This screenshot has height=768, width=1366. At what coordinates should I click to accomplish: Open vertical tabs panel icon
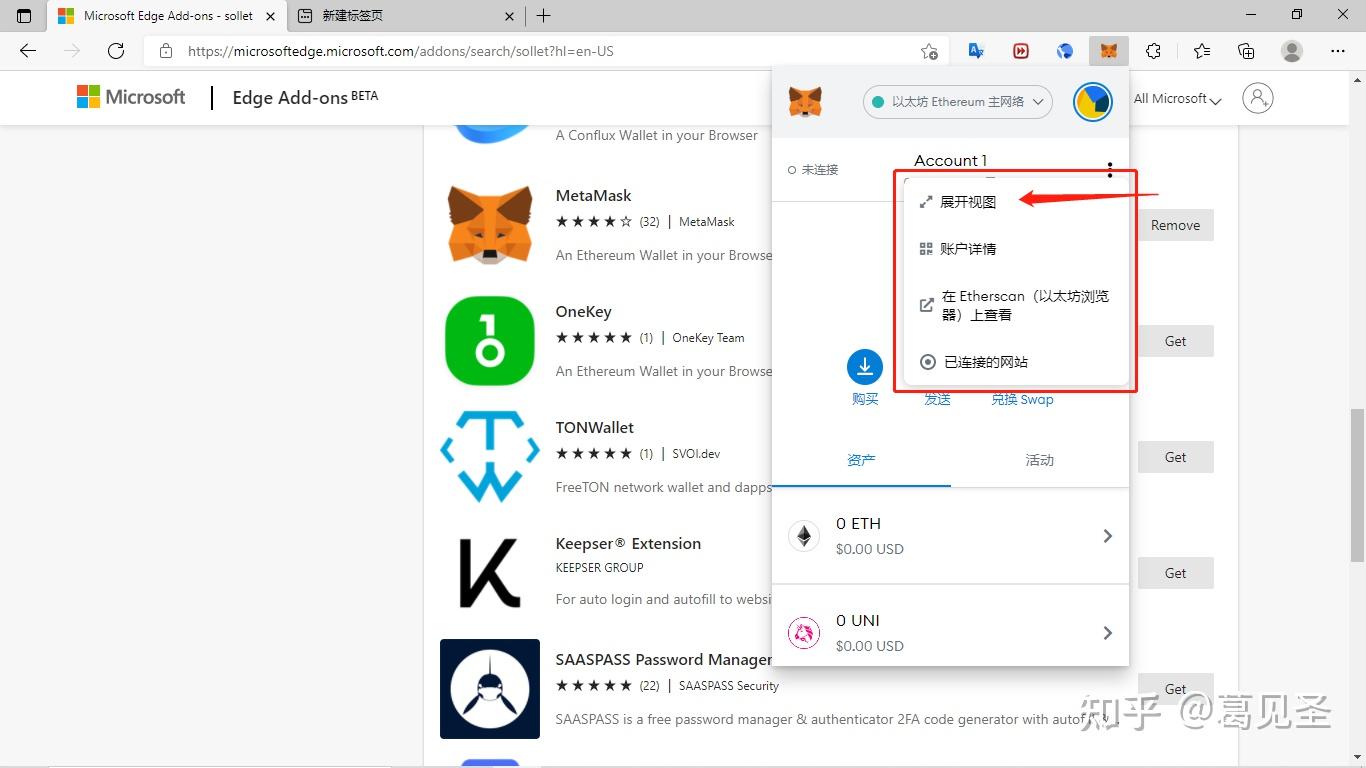click(24, 16)
